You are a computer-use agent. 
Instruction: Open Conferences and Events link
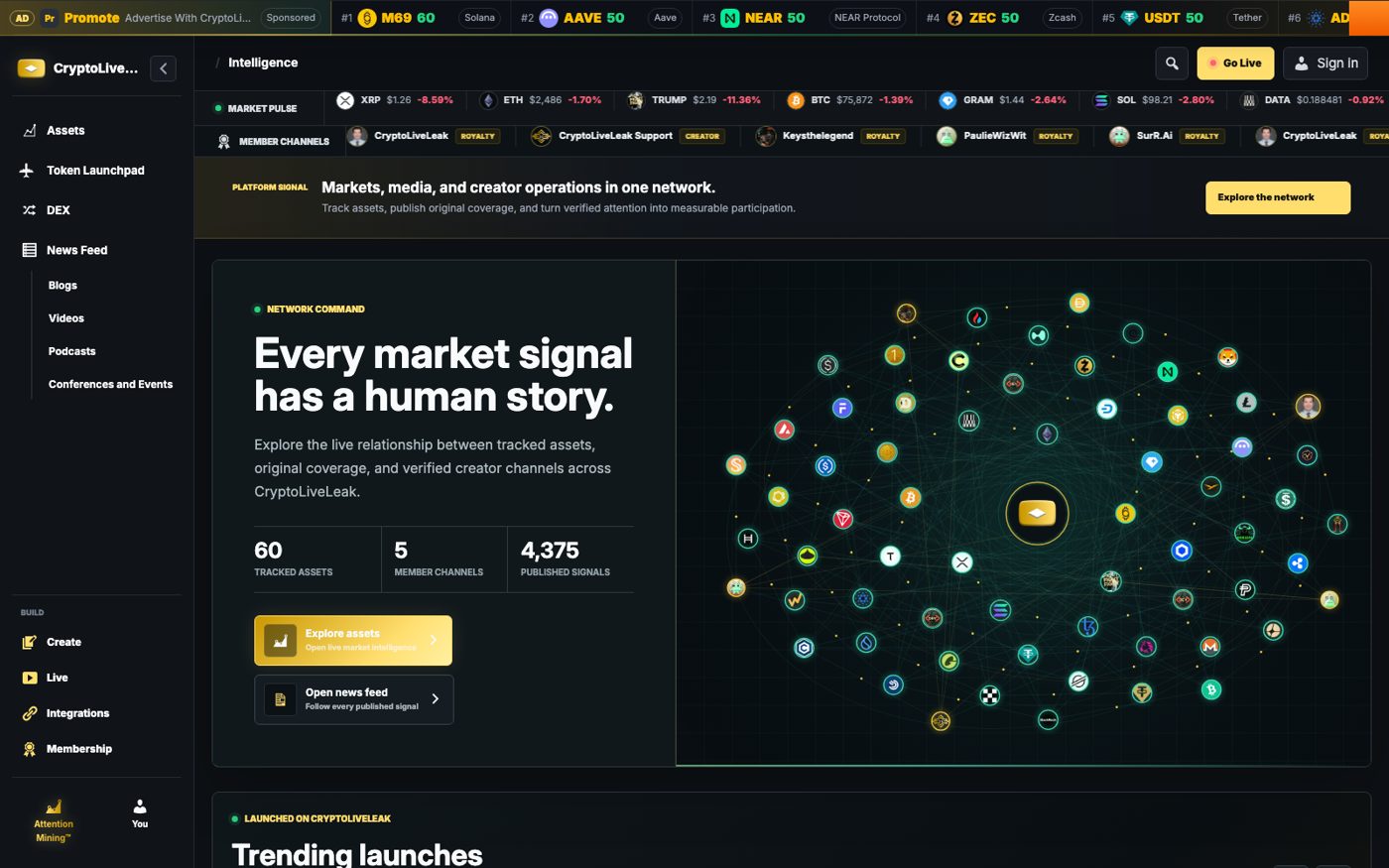(110, 384)
